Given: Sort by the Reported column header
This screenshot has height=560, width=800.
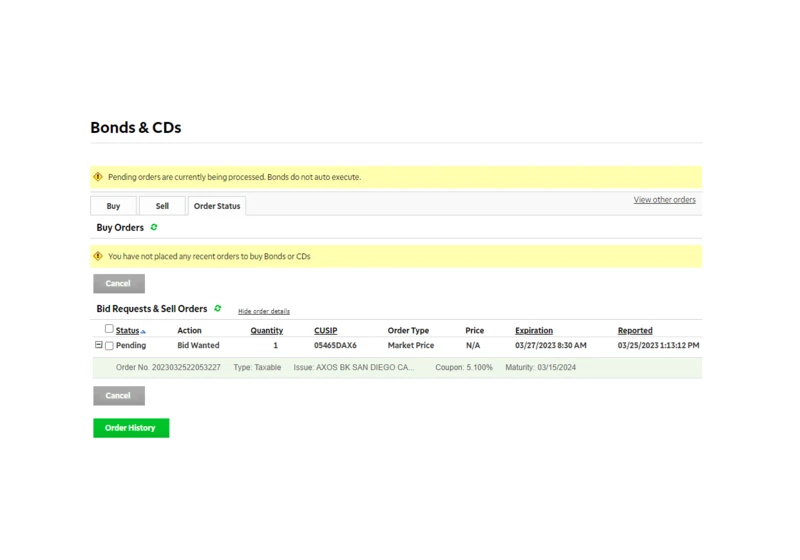Looking at the screenshot, I should click(x=635, y=330).
